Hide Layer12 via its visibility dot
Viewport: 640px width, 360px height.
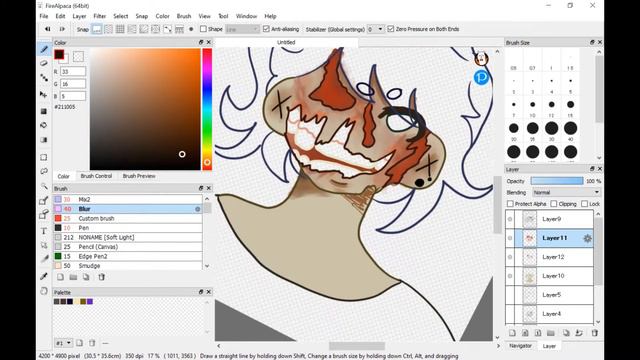pos(510,257)
